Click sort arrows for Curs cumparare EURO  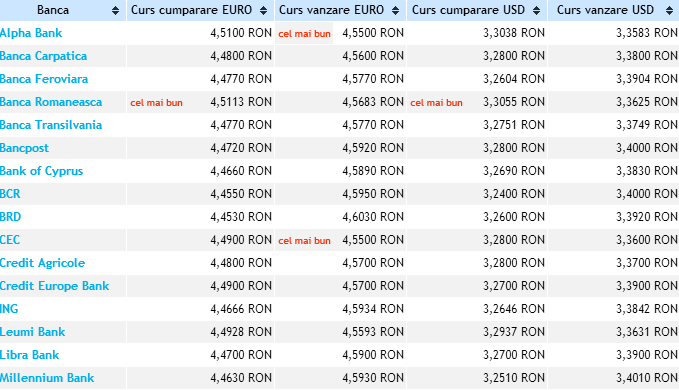coord(263,11)
